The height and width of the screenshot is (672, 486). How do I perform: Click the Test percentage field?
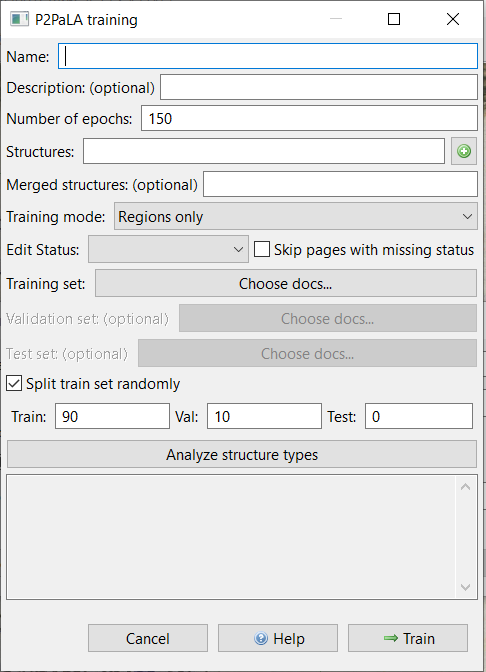click(419, 416)
